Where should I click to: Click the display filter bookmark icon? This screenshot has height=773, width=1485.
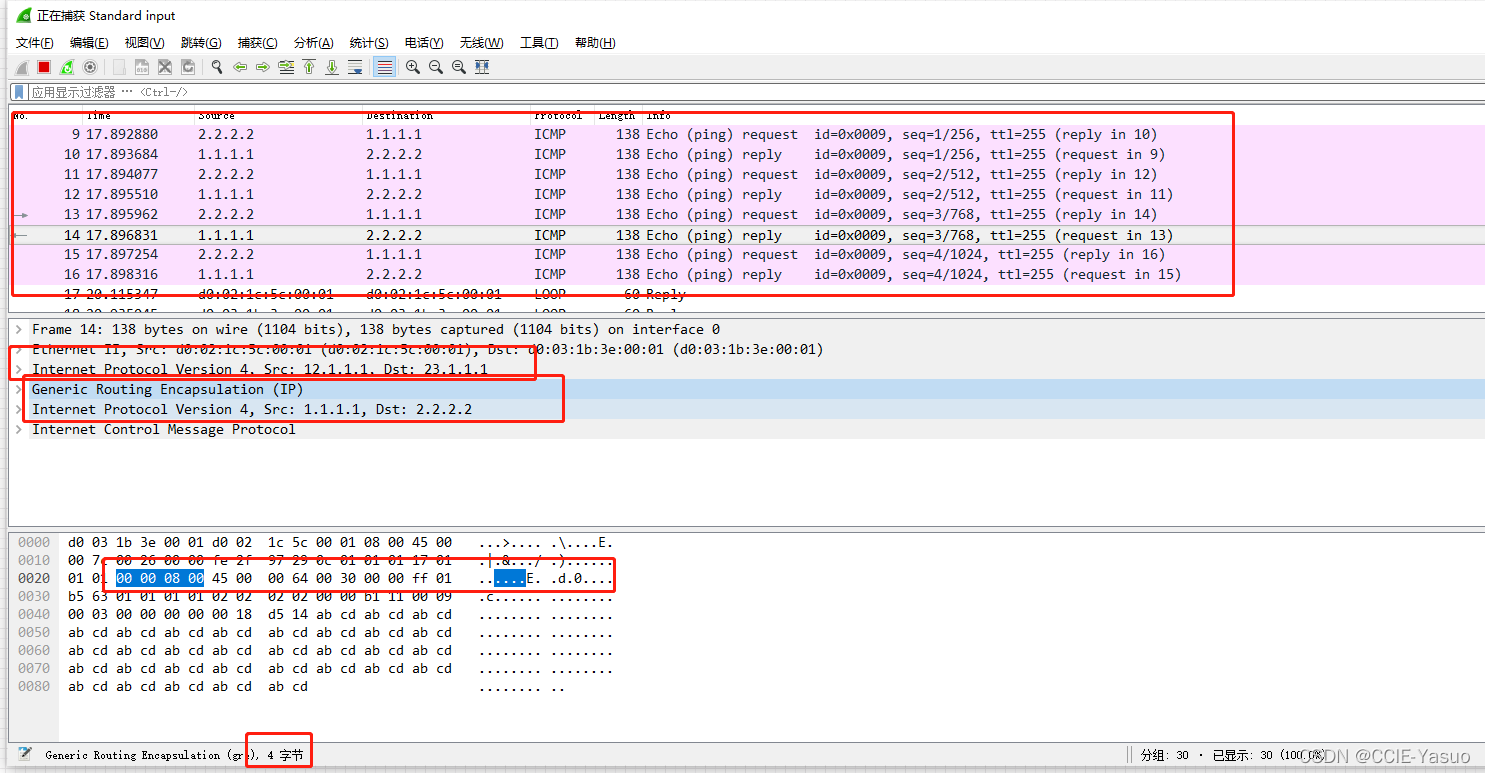pyautogui.click(x=18, y=92)
